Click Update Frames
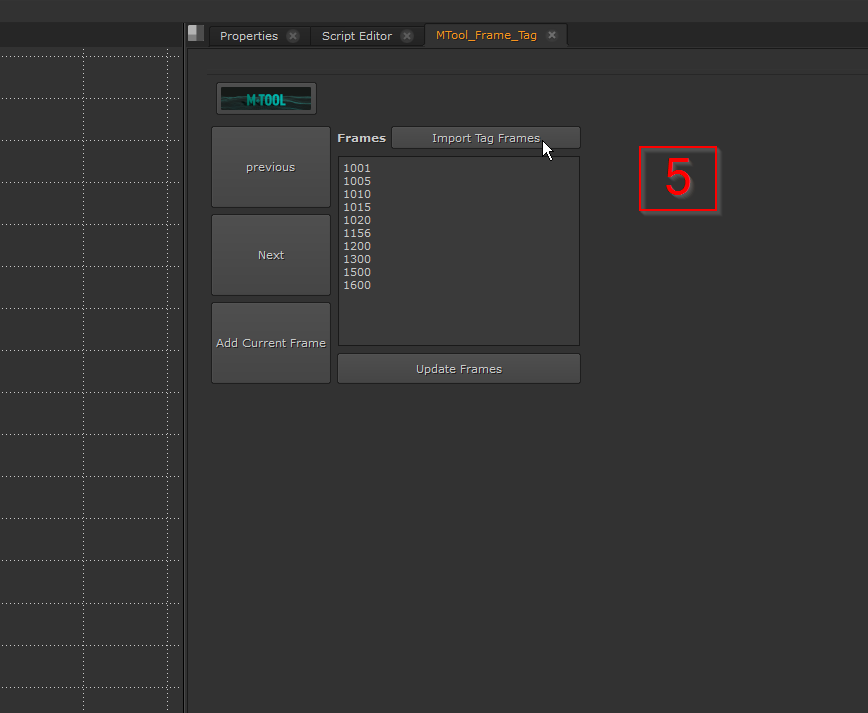 coord(458,368)
